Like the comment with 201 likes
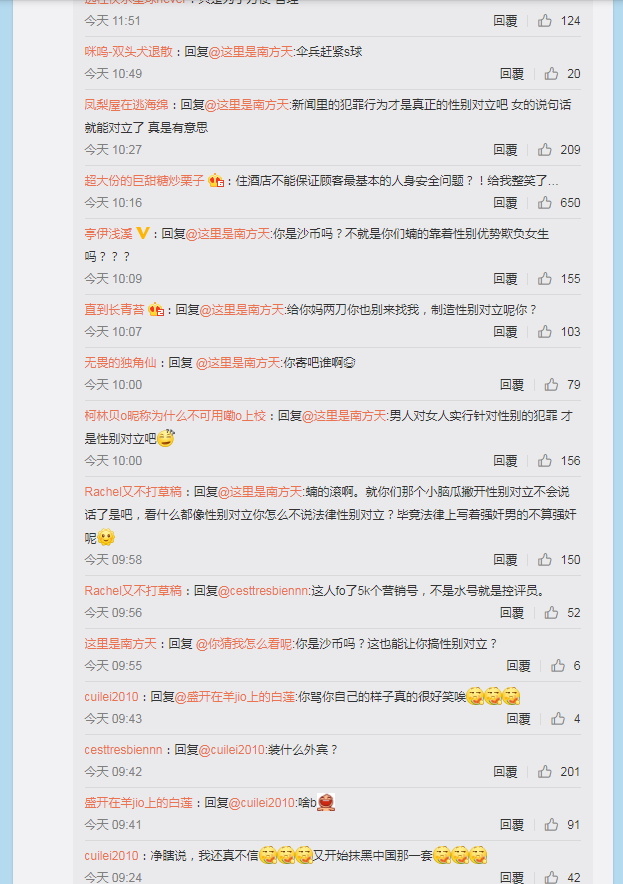This screenshot has height=884, width=623. click(x=545, y=772)
